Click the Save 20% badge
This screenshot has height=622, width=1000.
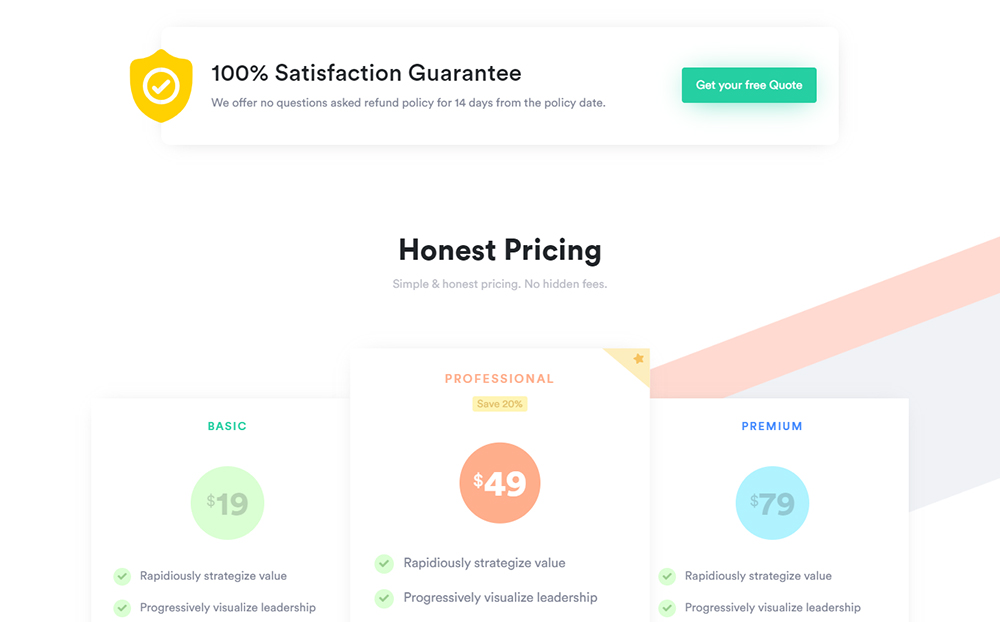499,404
